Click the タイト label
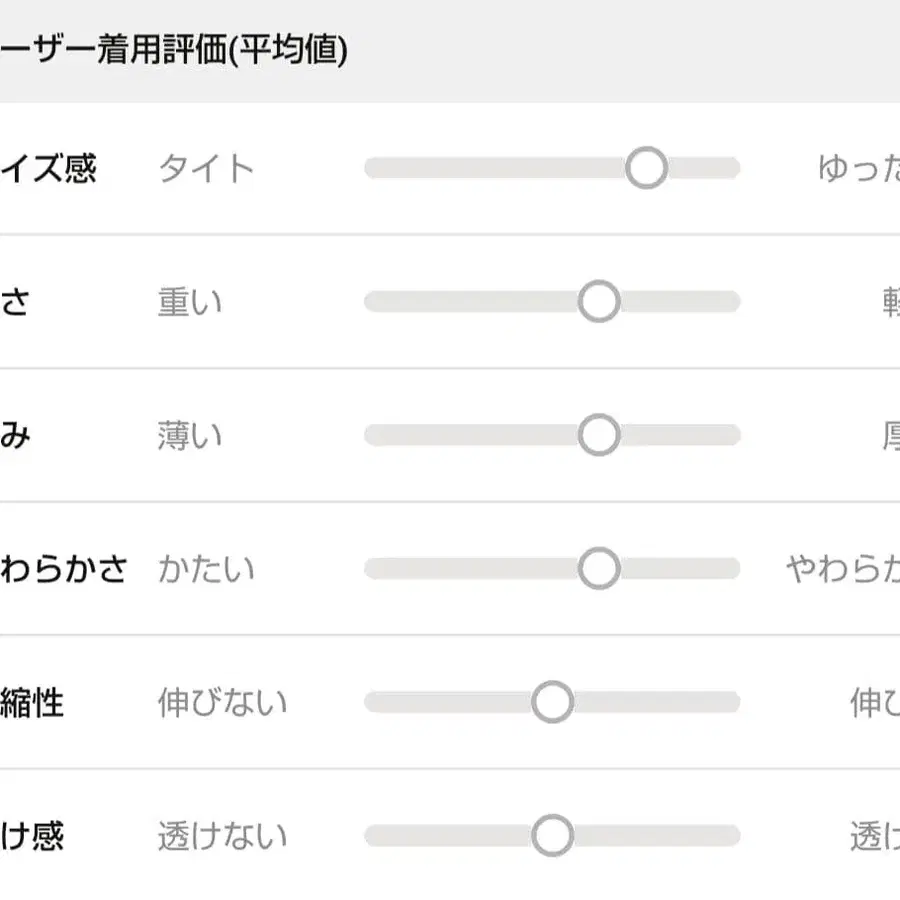Viewport: 900px width, 900px height. pyautogui.click(x=206, y=169)
